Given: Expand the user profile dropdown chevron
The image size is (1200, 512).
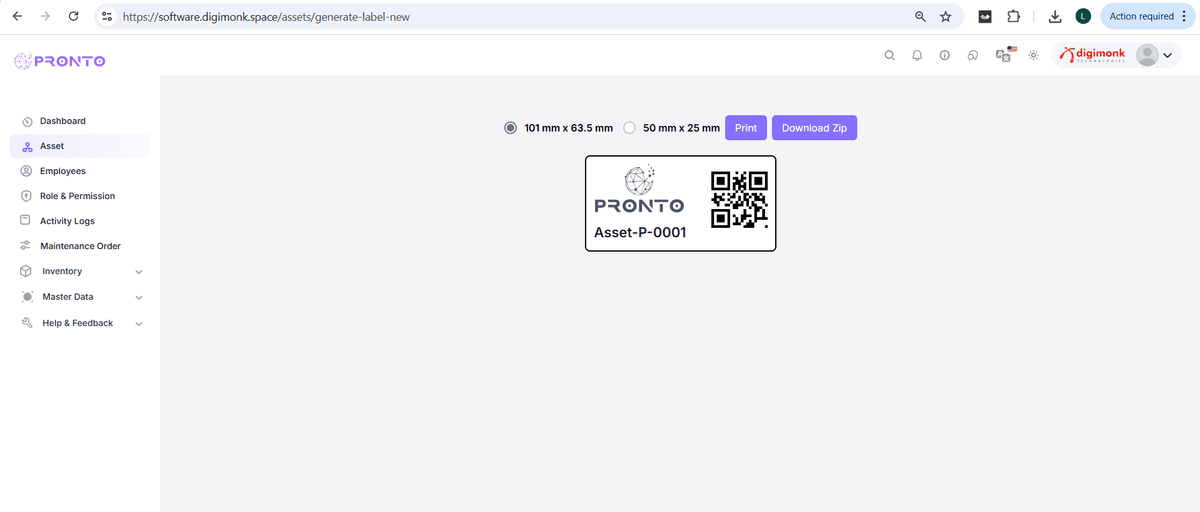Looking at the screenshot, I should [1168, 56].
